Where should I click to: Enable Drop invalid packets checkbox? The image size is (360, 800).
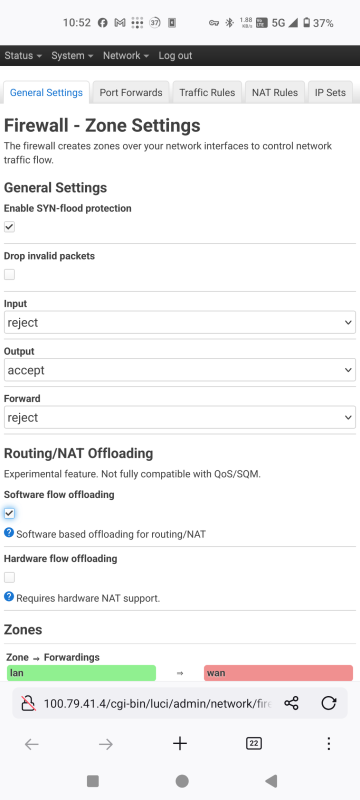[x=9, y=274]
